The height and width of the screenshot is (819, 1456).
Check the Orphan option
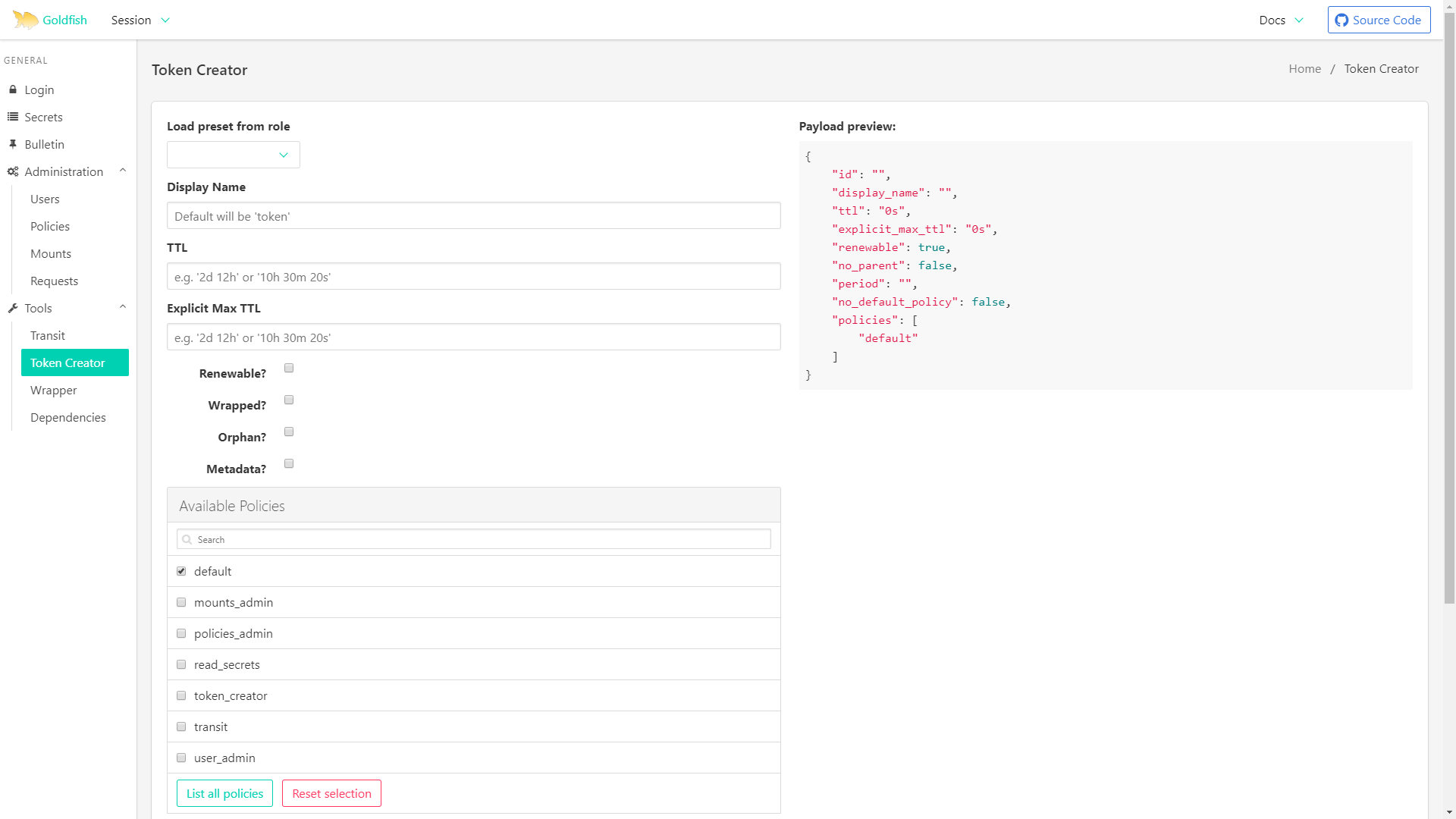point(289,431)
